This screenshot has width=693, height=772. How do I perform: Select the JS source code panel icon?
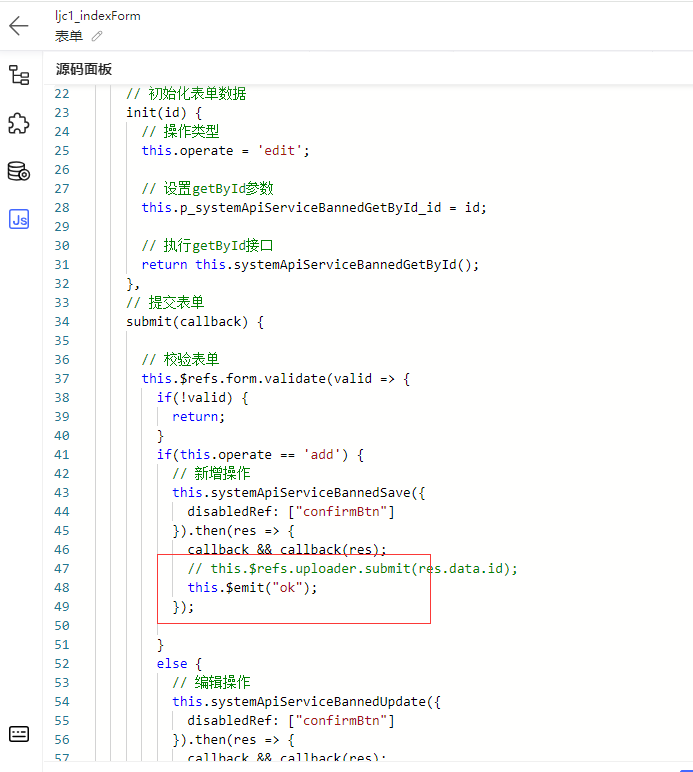coord(19,219)
